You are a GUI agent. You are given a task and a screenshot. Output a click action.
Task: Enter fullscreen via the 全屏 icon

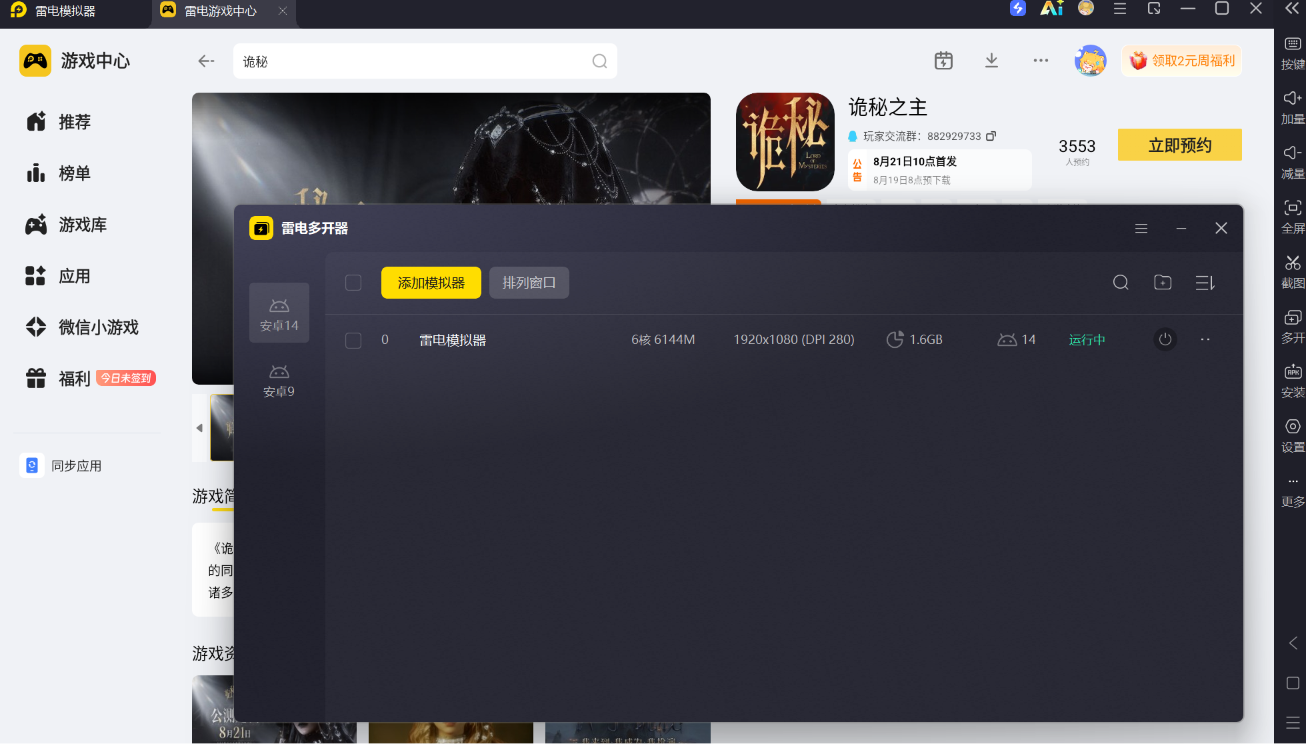click(1292, 208)
